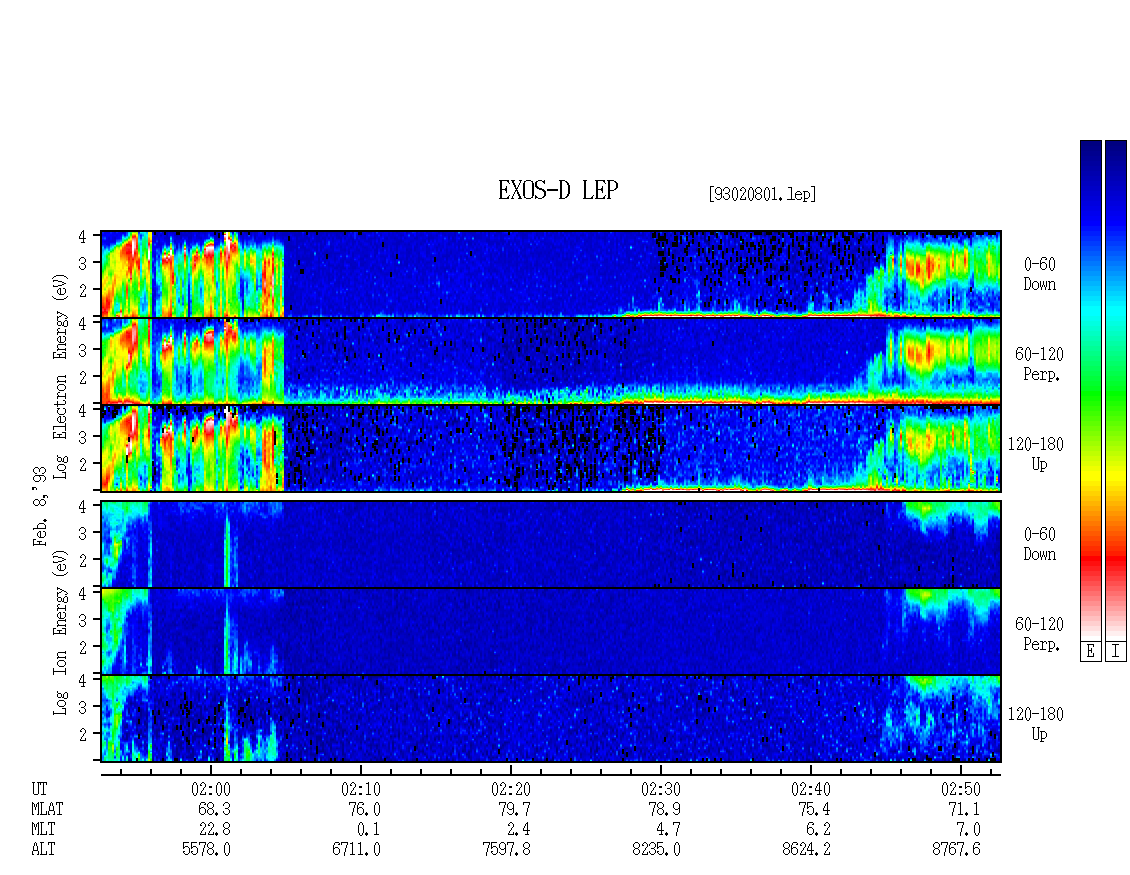Click the electron panel's 120-180 Up label

(x=1036, y=454)
